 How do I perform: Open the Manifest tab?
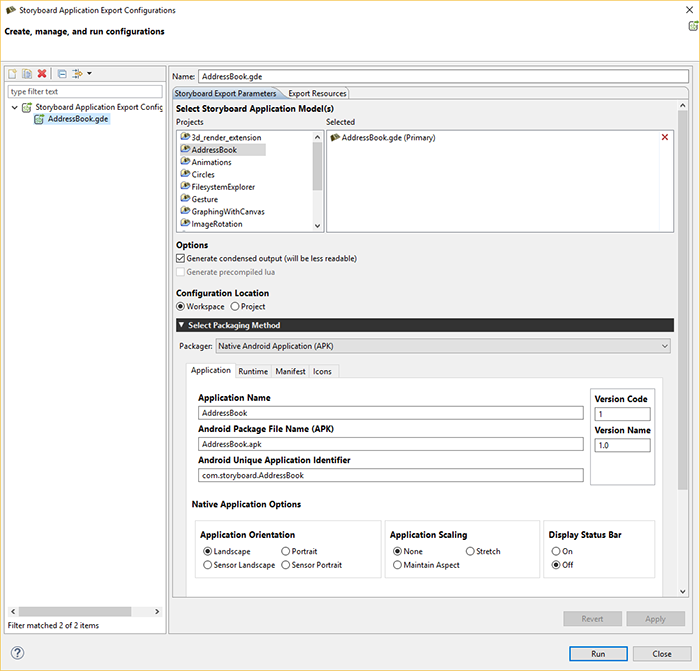click(x=290, y=371)
